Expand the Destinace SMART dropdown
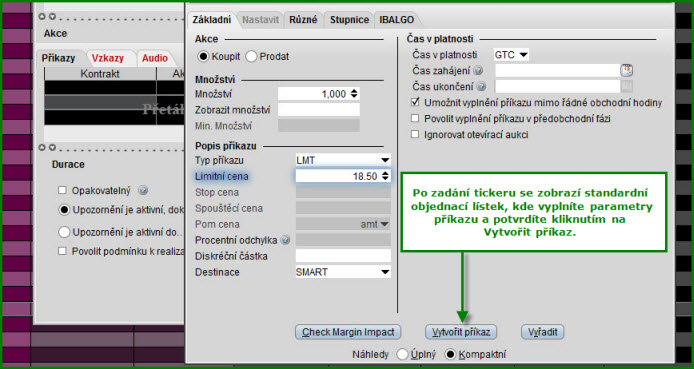The width and height of the screenshot is (694, 369). click(x=343, y=272)
